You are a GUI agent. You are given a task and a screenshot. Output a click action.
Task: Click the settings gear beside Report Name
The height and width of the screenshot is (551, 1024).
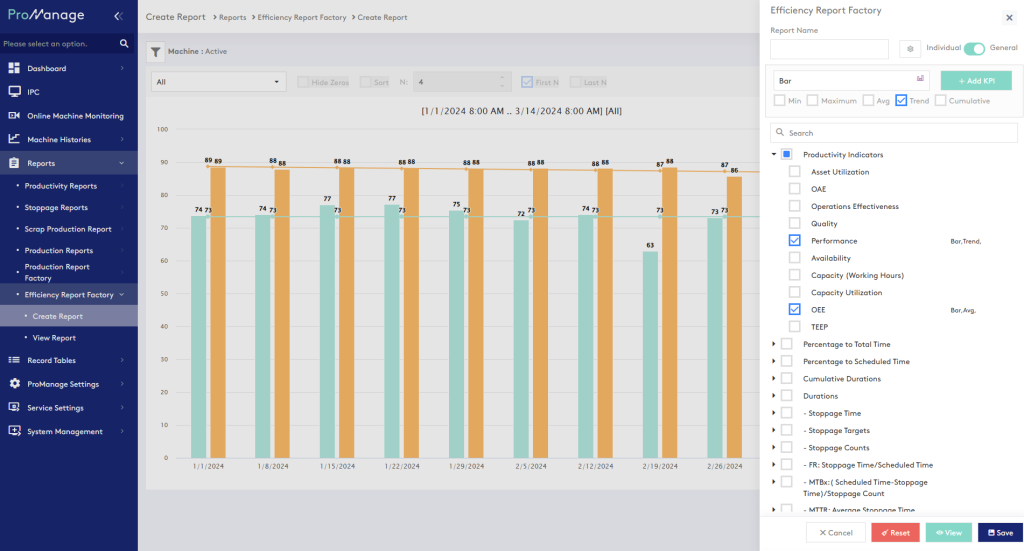click(x=910, y=48)
